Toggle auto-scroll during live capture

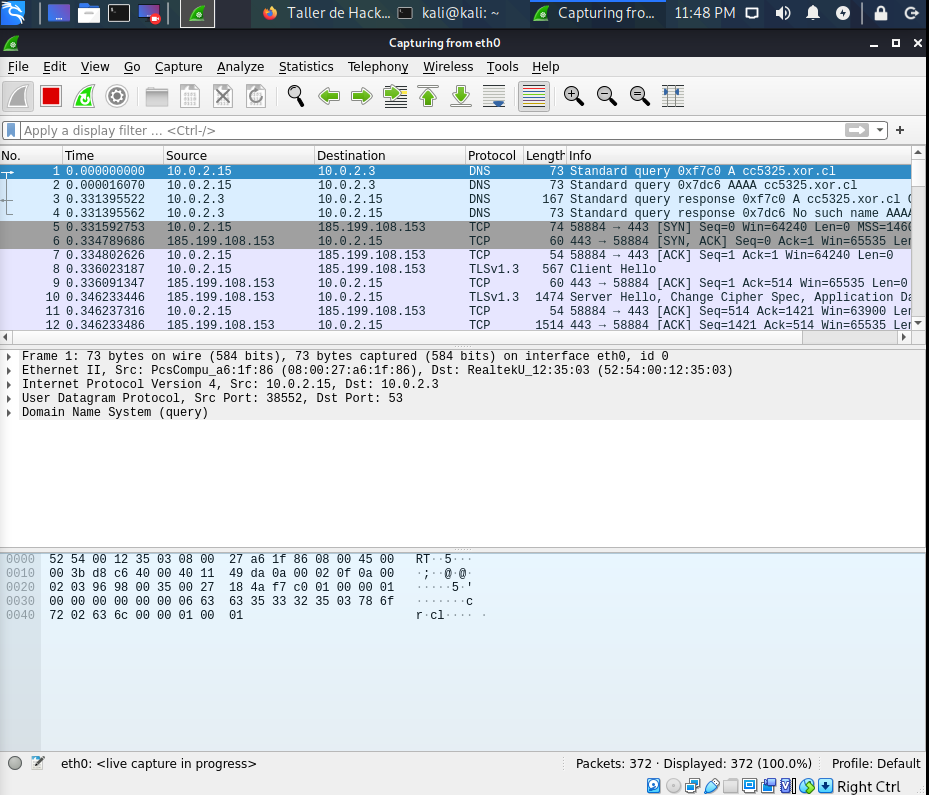coord(494,96)
